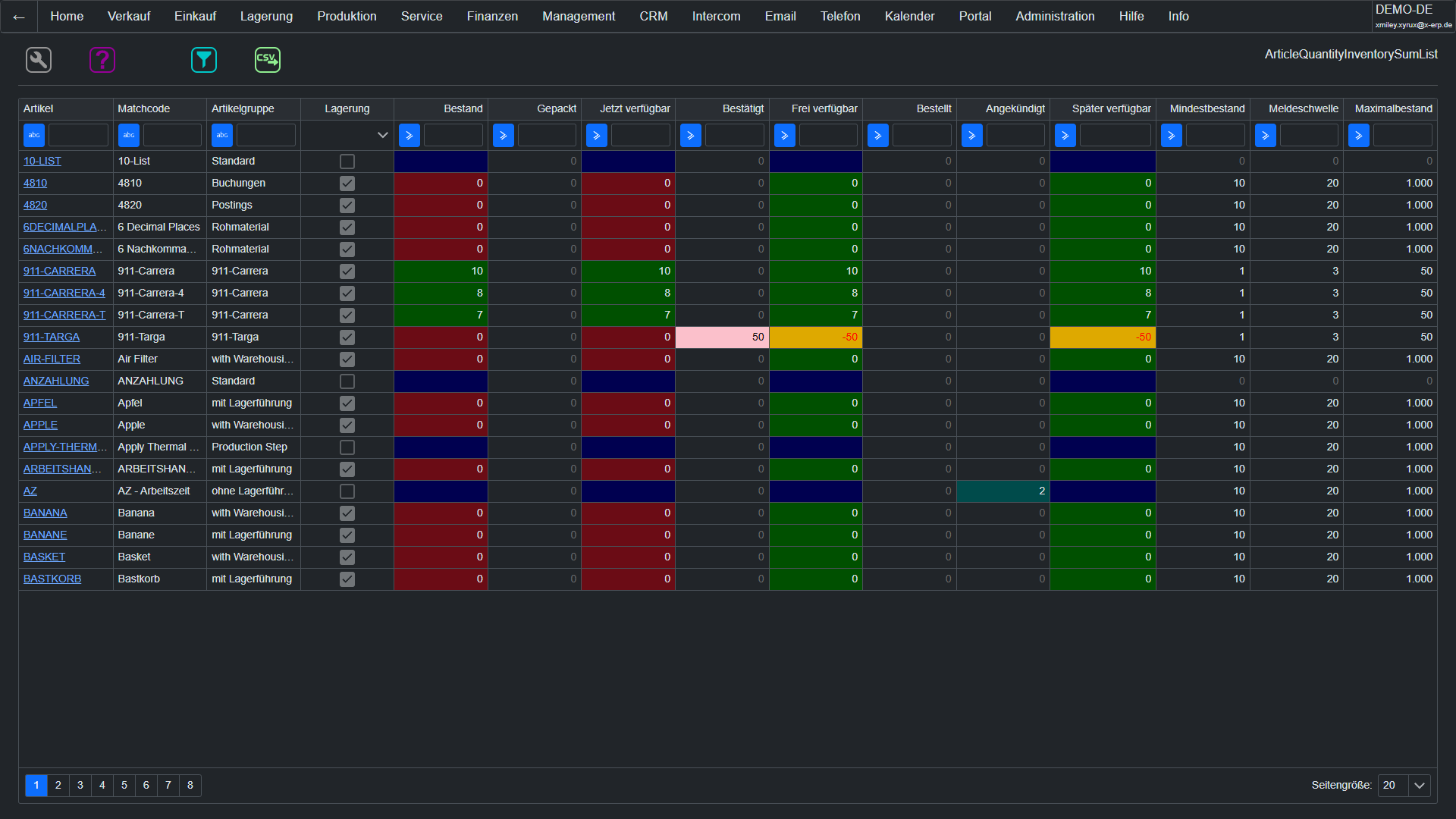
Task: Toggle Lagerung checkbox for 911-TARGA row
Action: [x=347, y=337]
